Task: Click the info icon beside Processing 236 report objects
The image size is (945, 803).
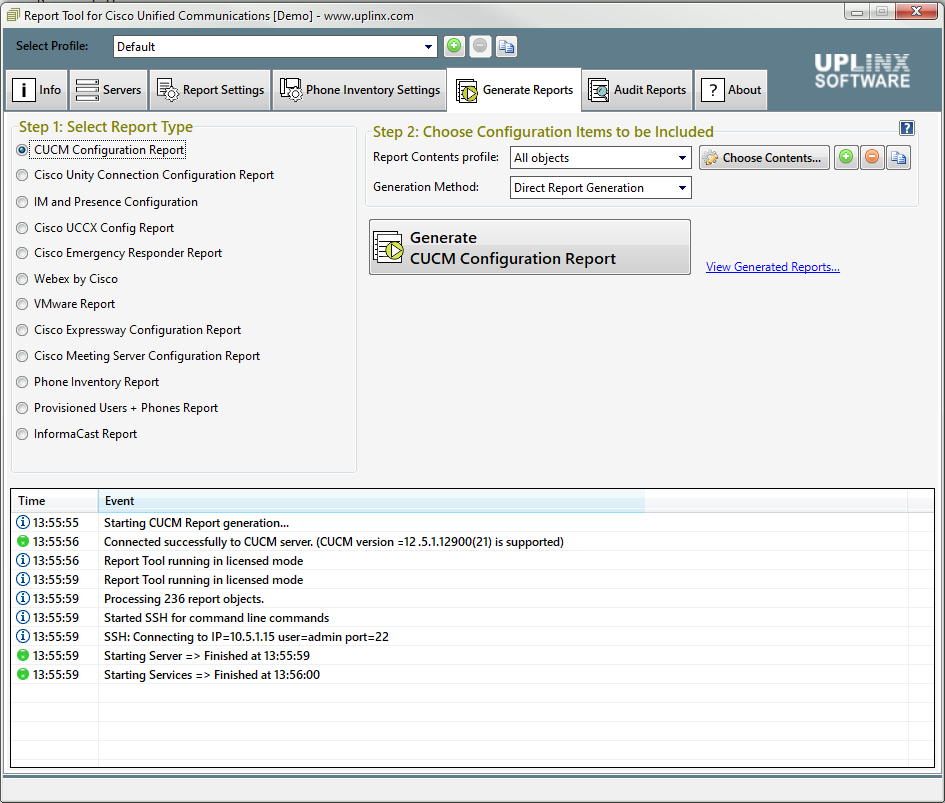Action: (x=23, y=598)
